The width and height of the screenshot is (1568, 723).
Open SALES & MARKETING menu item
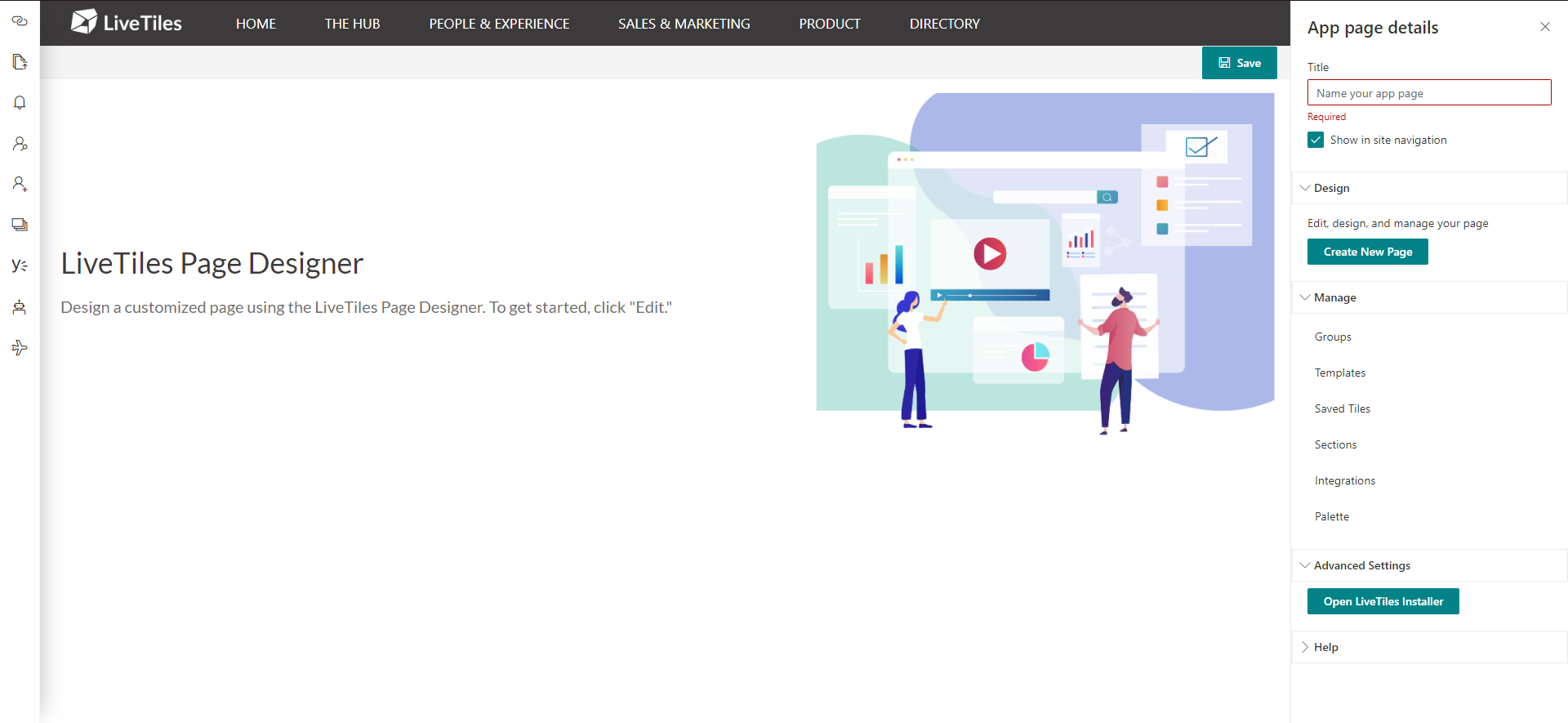tap(684, 24)
